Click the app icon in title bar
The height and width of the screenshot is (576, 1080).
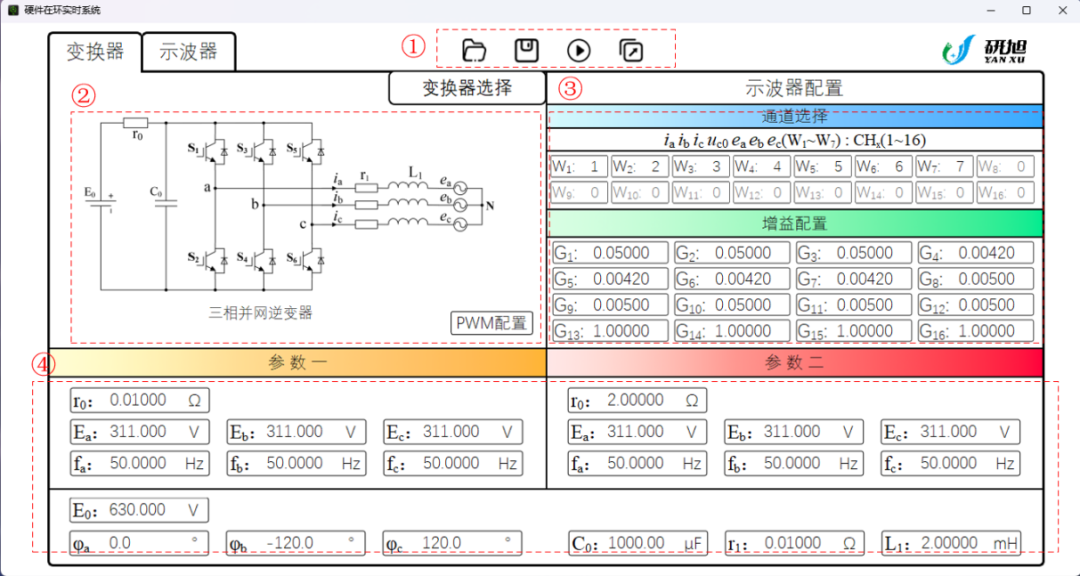(x=13, y=10)
